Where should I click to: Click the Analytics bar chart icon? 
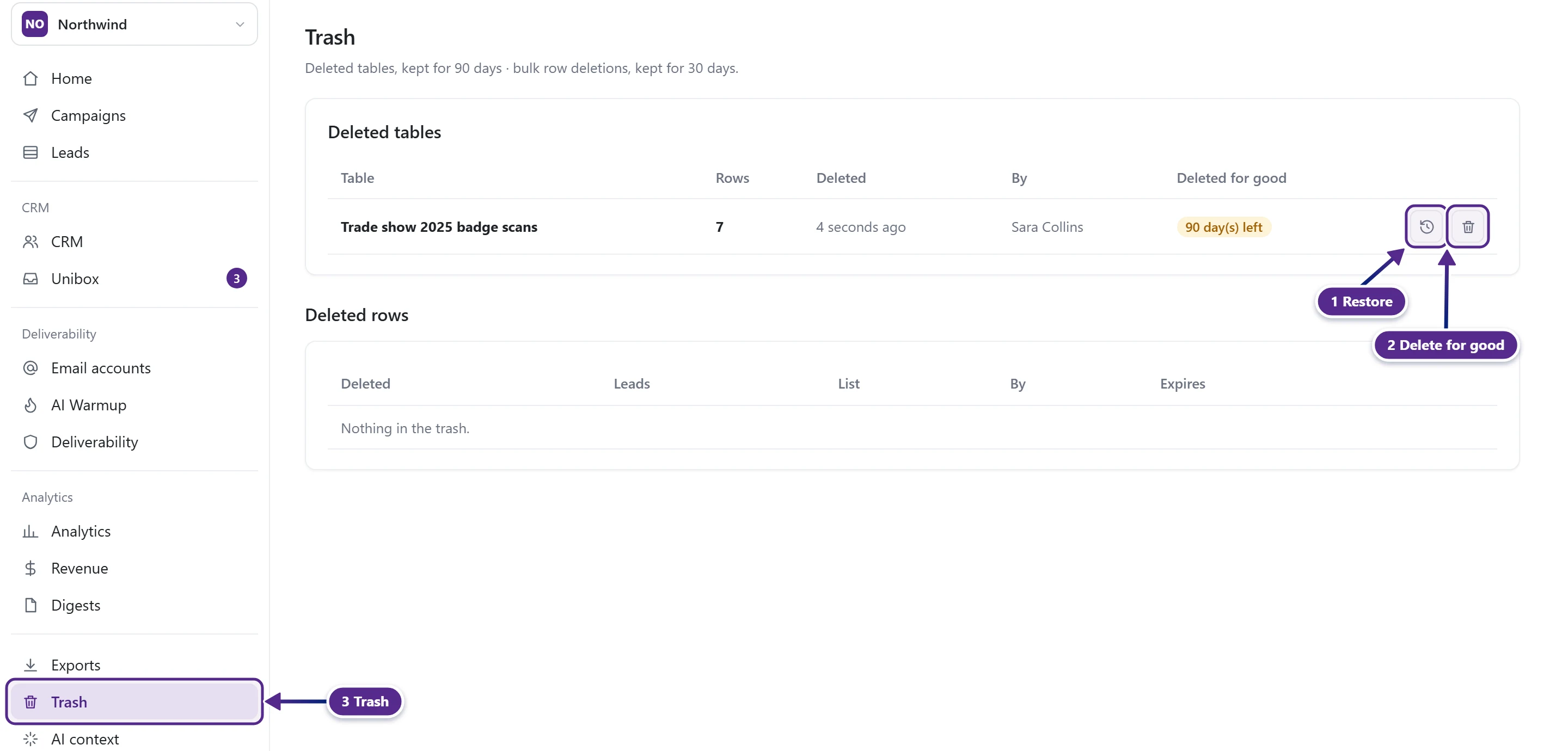(30, 531)
